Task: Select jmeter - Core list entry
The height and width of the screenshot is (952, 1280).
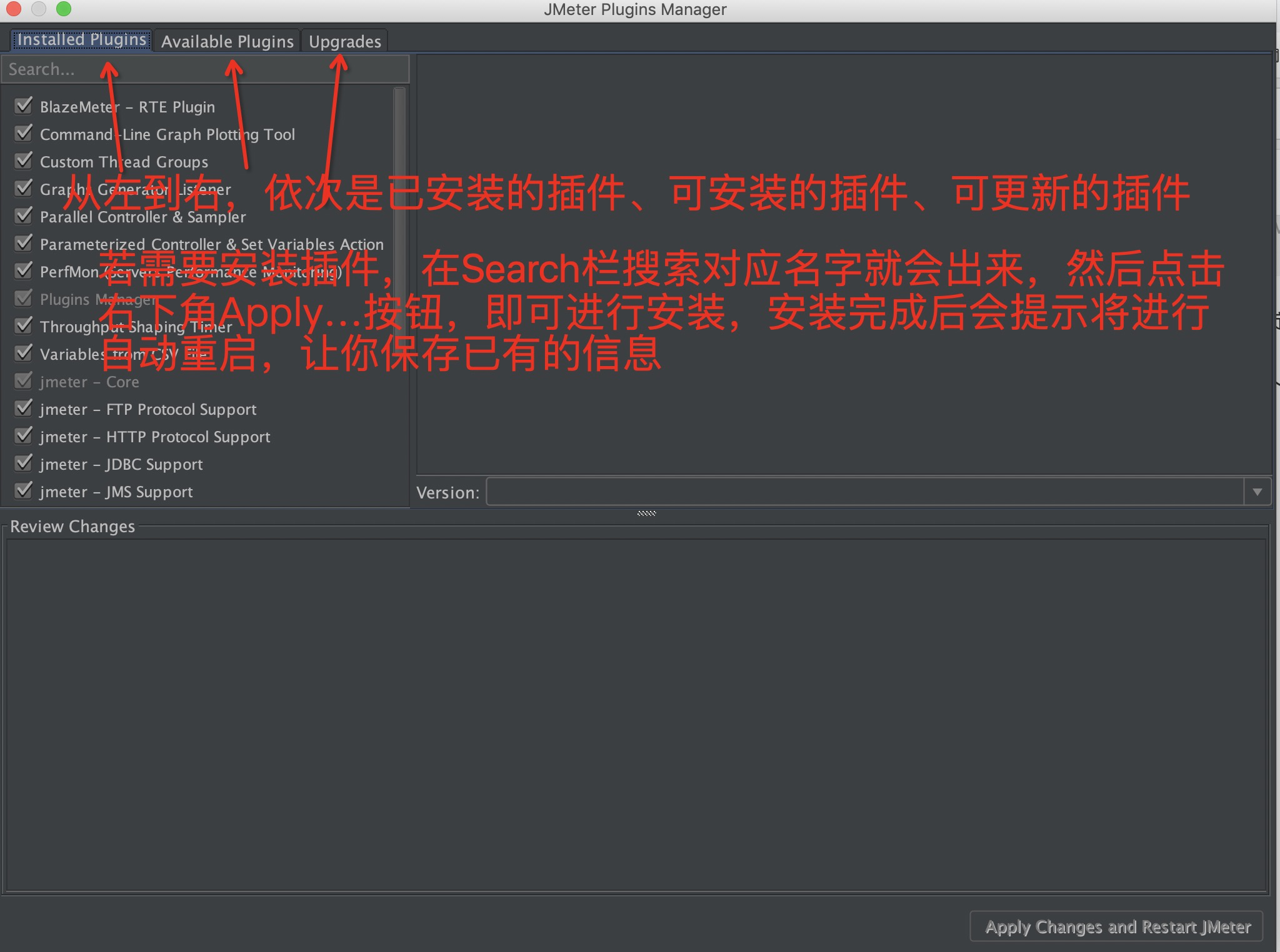Action: (89, 382)
